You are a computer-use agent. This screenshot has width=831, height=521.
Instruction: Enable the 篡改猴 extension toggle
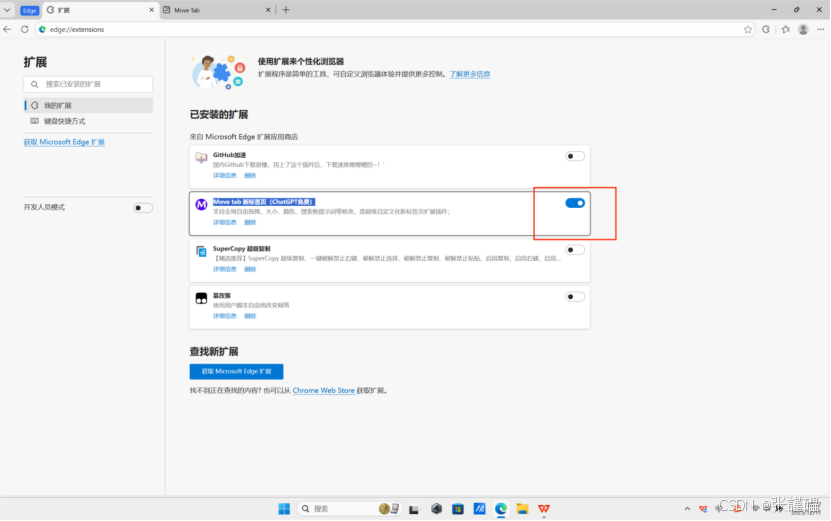pyautogui.click(x=574, y=297)
